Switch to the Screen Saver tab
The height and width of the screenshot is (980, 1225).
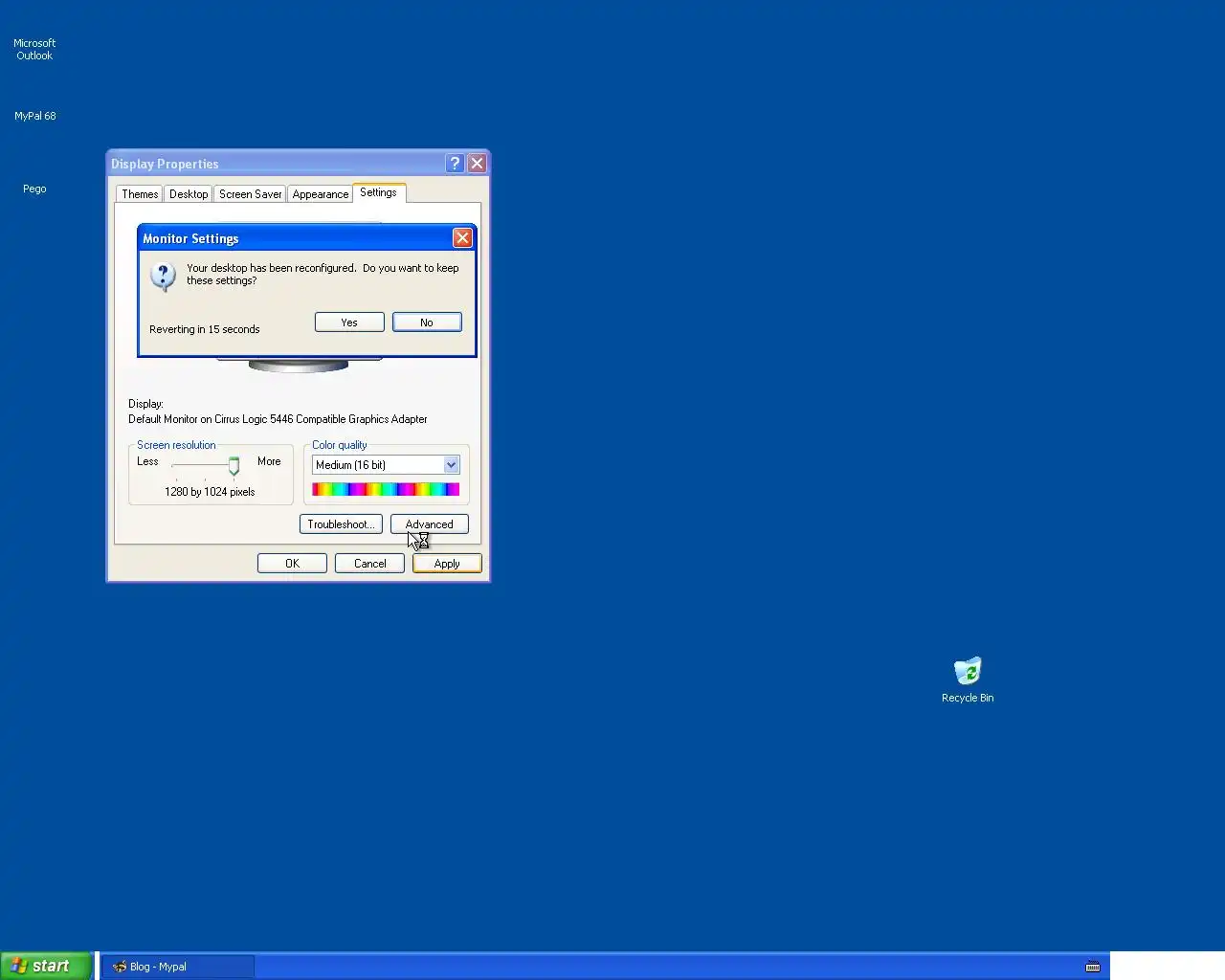coord(250,194)
